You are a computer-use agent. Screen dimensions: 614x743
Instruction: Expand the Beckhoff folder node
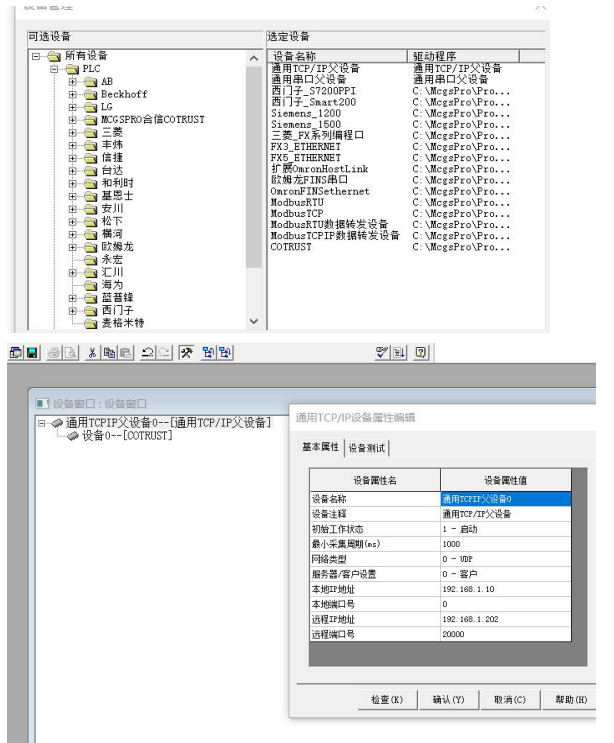[72, 94]
